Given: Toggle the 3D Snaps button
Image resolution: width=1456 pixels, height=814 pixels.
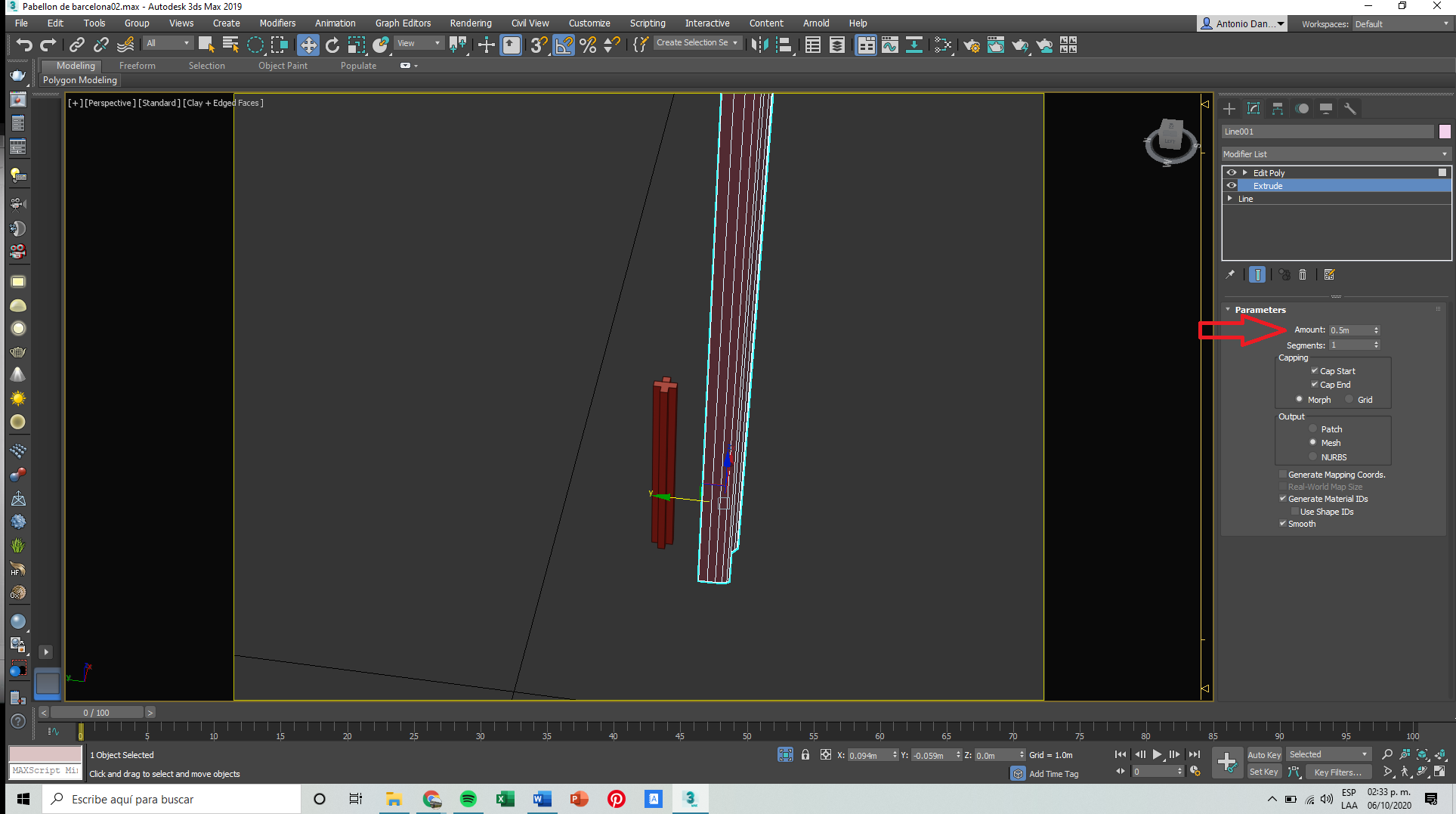Looking at the screenshot, I should tap(539, 45).
